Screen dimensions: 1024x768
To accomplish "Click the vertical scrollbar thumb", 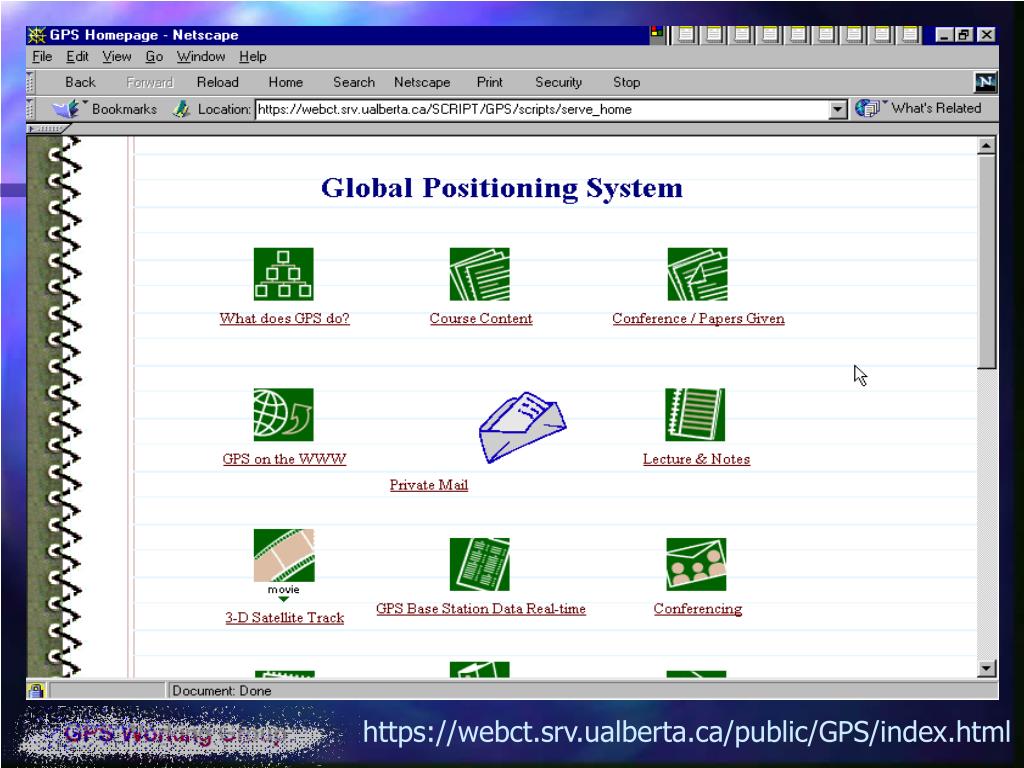I will [986, 262].
